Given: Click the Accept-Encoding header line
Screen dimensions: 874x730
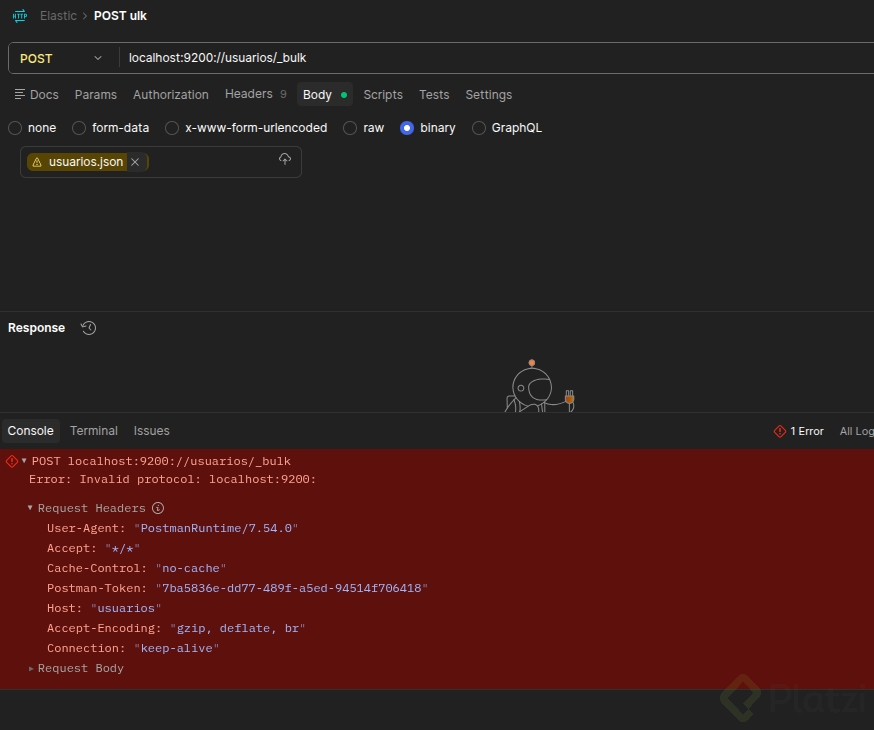Looking at the screenshot, I should (x=176, y=629).
